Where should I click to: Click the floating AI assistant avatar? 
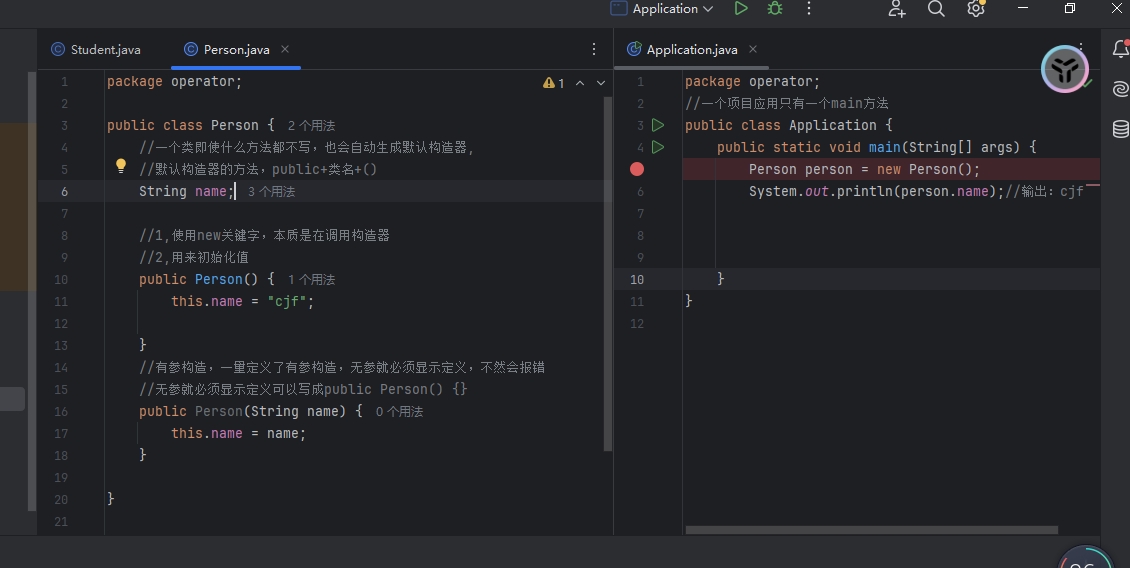point(1064,69)
